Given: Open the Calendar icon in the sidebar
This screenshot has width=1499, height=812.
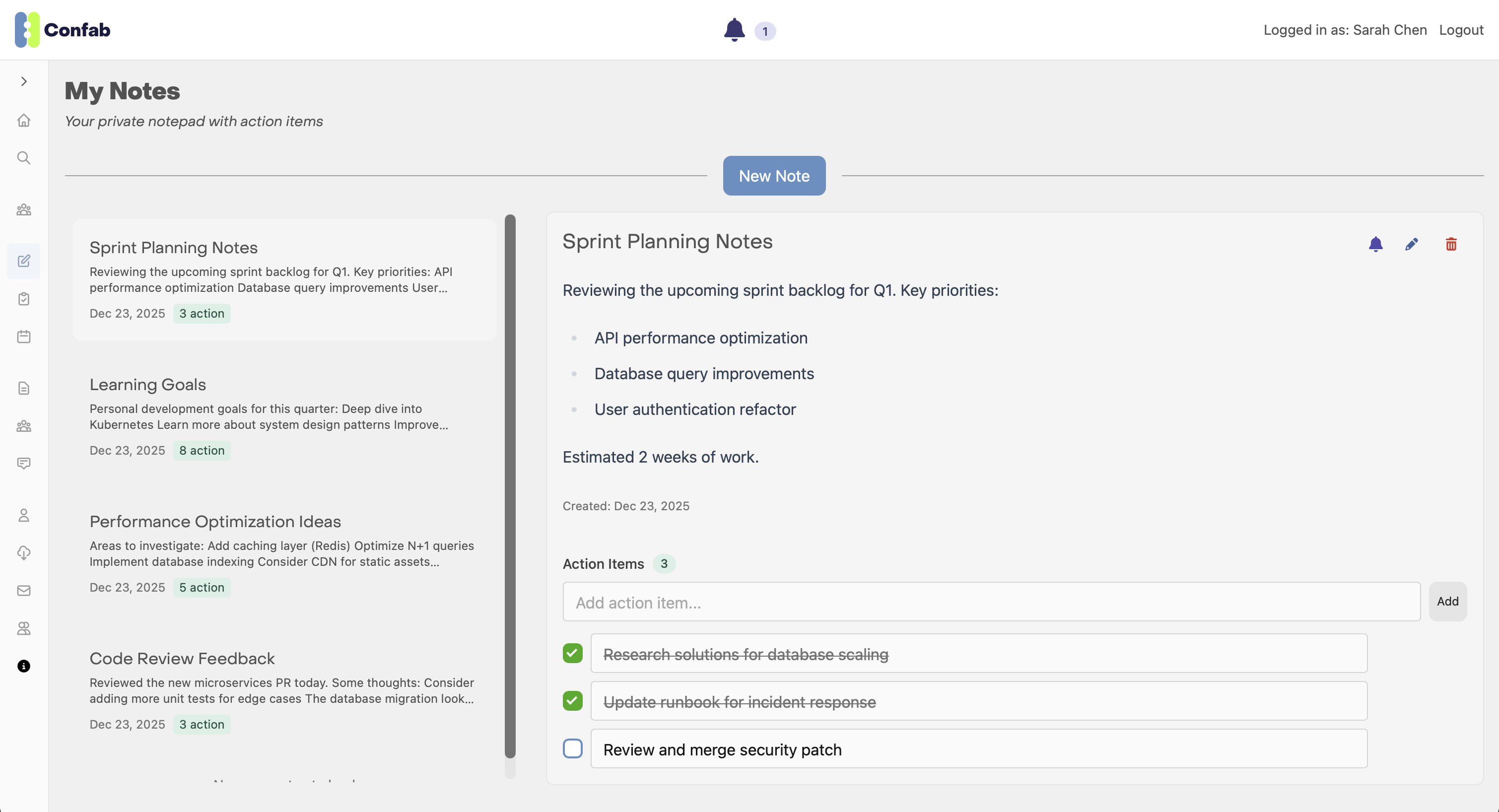Looking at the screenshot, I should (23, 337).
